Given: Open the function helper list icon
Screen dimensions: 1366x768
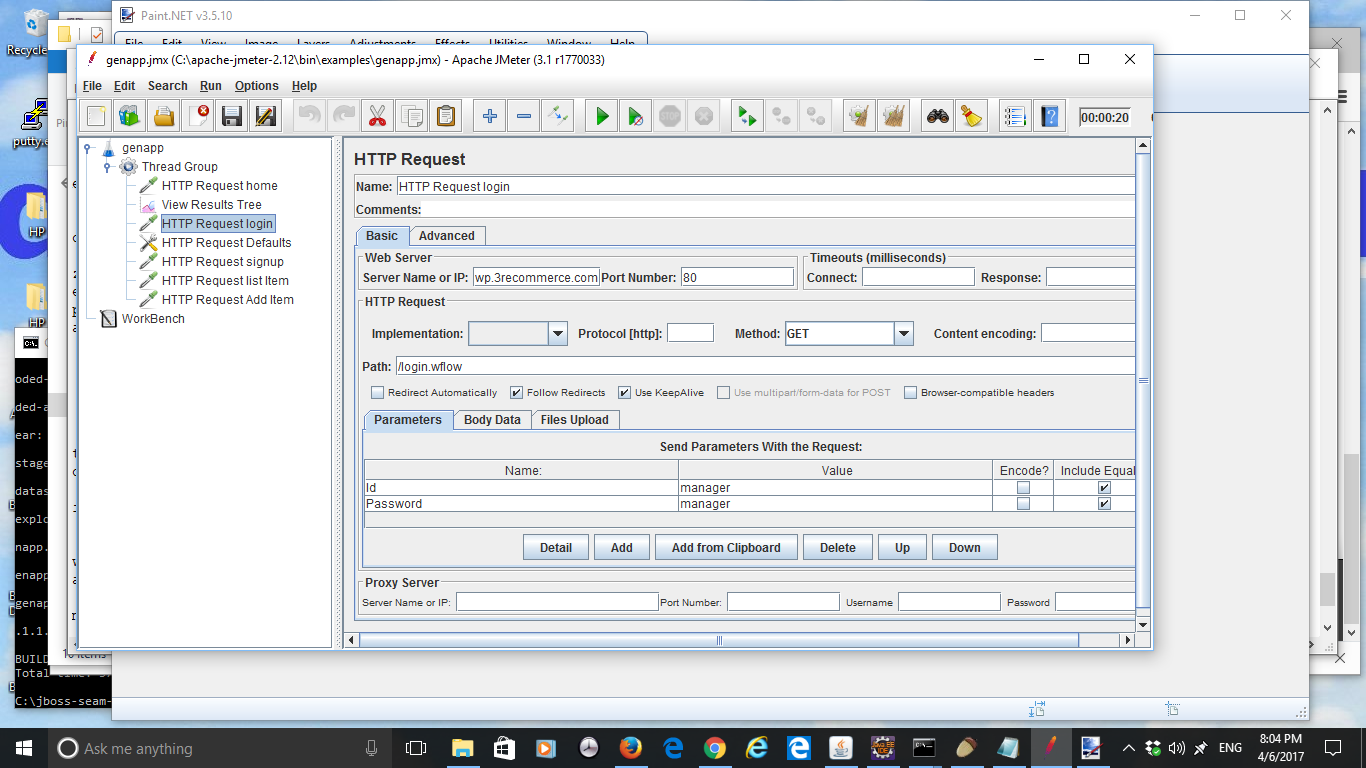Looking at the screenshot, I should (x=1016, y=116).
